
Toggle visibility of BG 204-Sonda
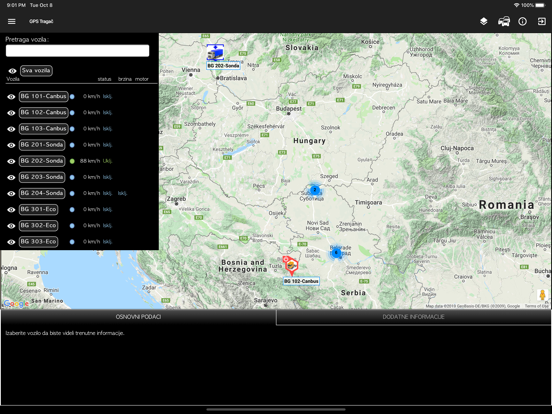(11, 193)
